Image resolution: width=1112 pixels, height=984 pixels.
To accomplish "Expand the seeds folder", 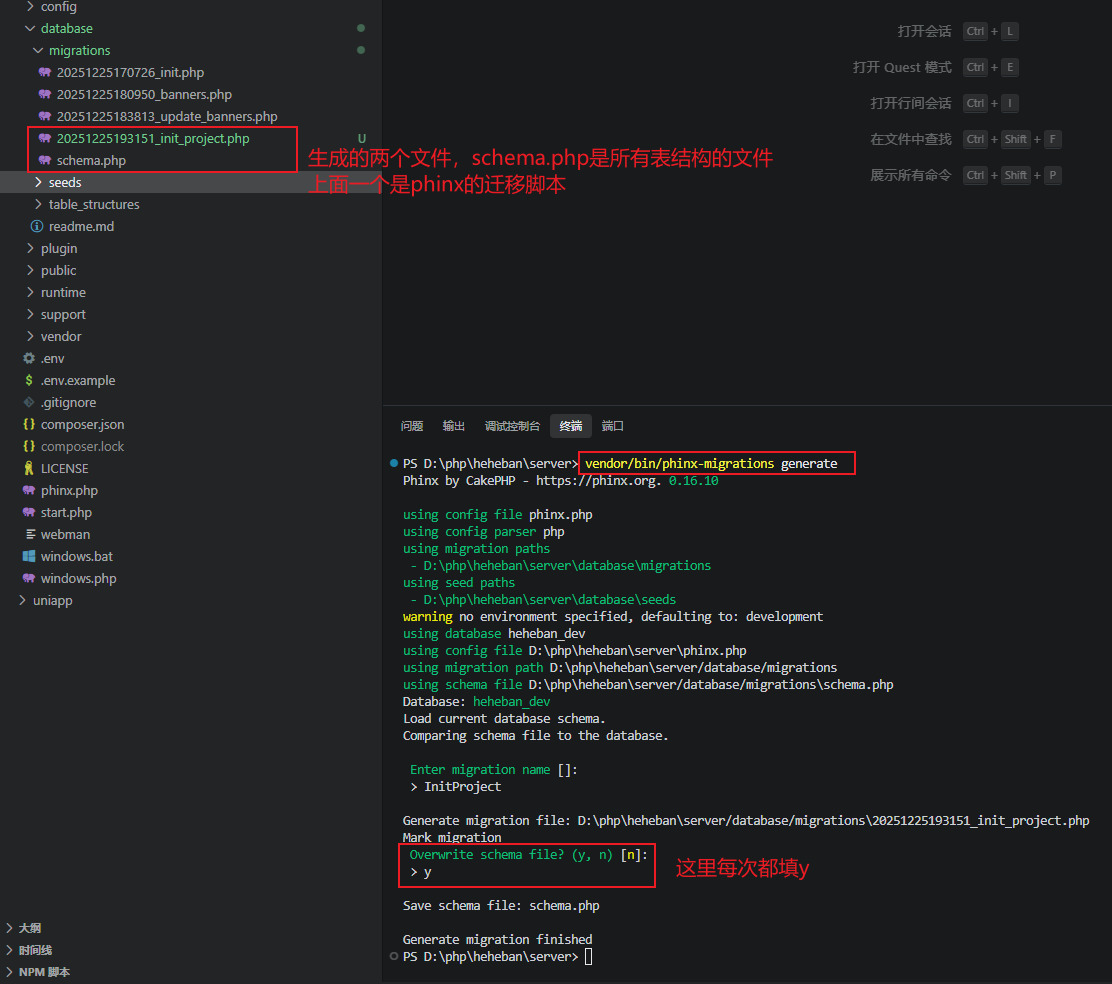I will pyautogui.click(x=38, y=183).
